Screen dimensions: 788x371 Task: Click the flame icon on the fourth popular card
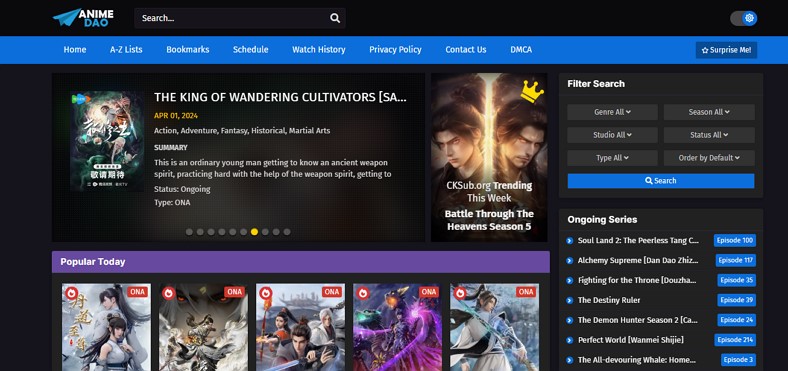click(362, 293)
